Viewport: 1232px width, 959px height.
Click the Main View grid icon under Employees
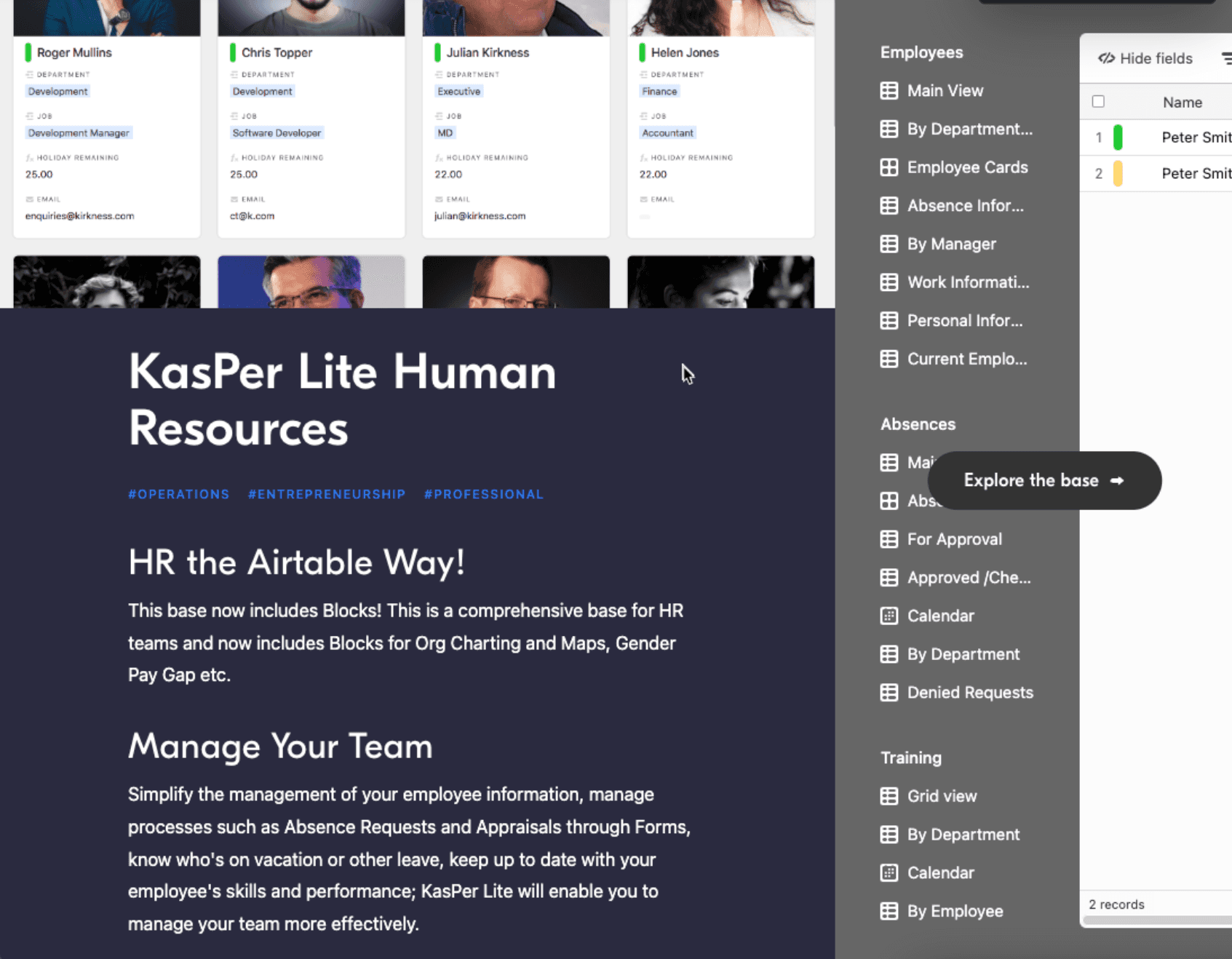click(x=889, y=91)
